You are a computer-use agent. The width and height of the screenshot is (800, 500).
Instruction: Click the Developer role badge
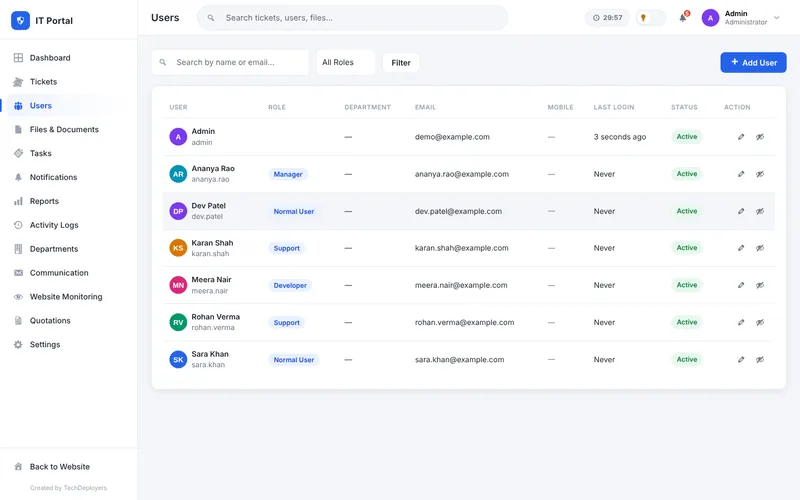[x=290, y=286]
